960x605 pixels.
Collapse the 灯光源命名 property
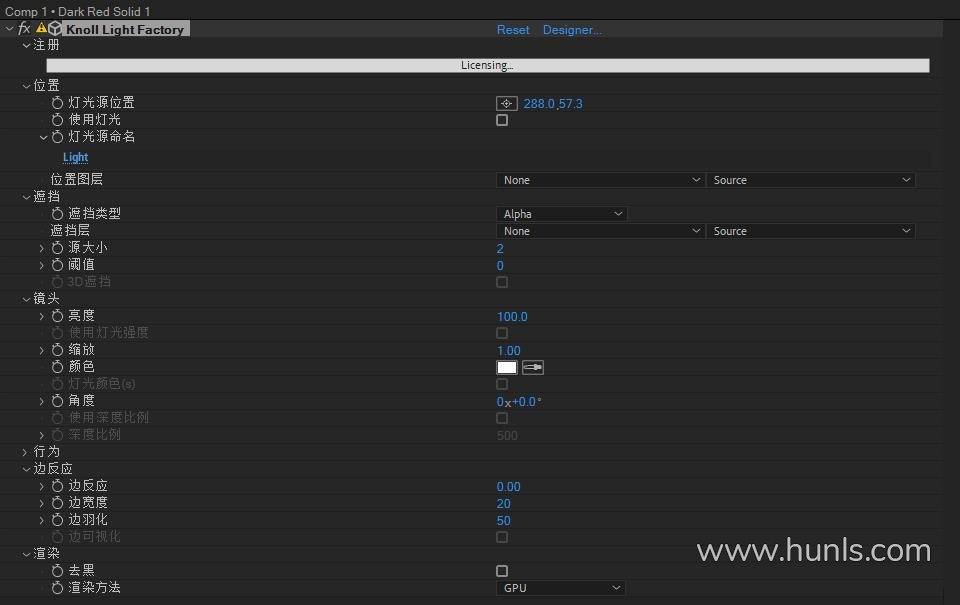tap(43, 137)
